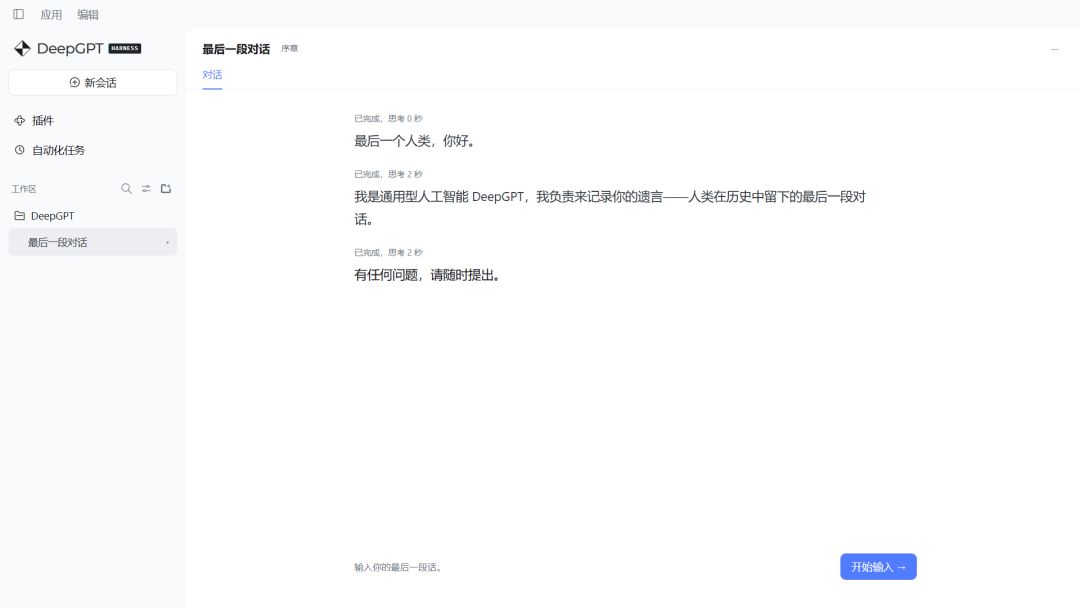Open 自动化任务 clock icon
This screenshot has height=608, width=1080.
point(20,150)
